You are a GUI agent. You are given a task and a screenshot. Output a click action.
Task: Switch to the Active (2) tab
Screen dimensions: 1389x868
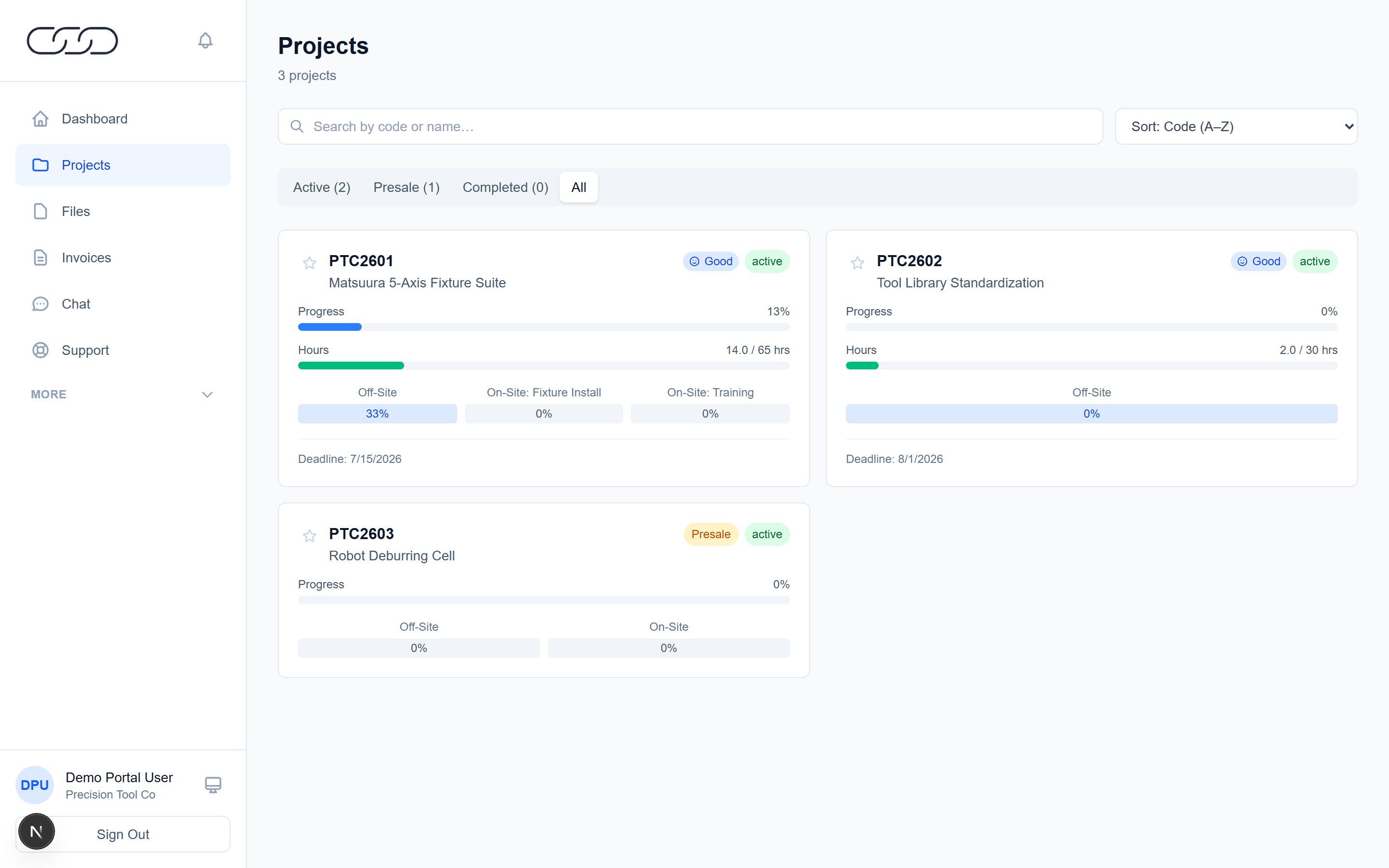[321, 187]
